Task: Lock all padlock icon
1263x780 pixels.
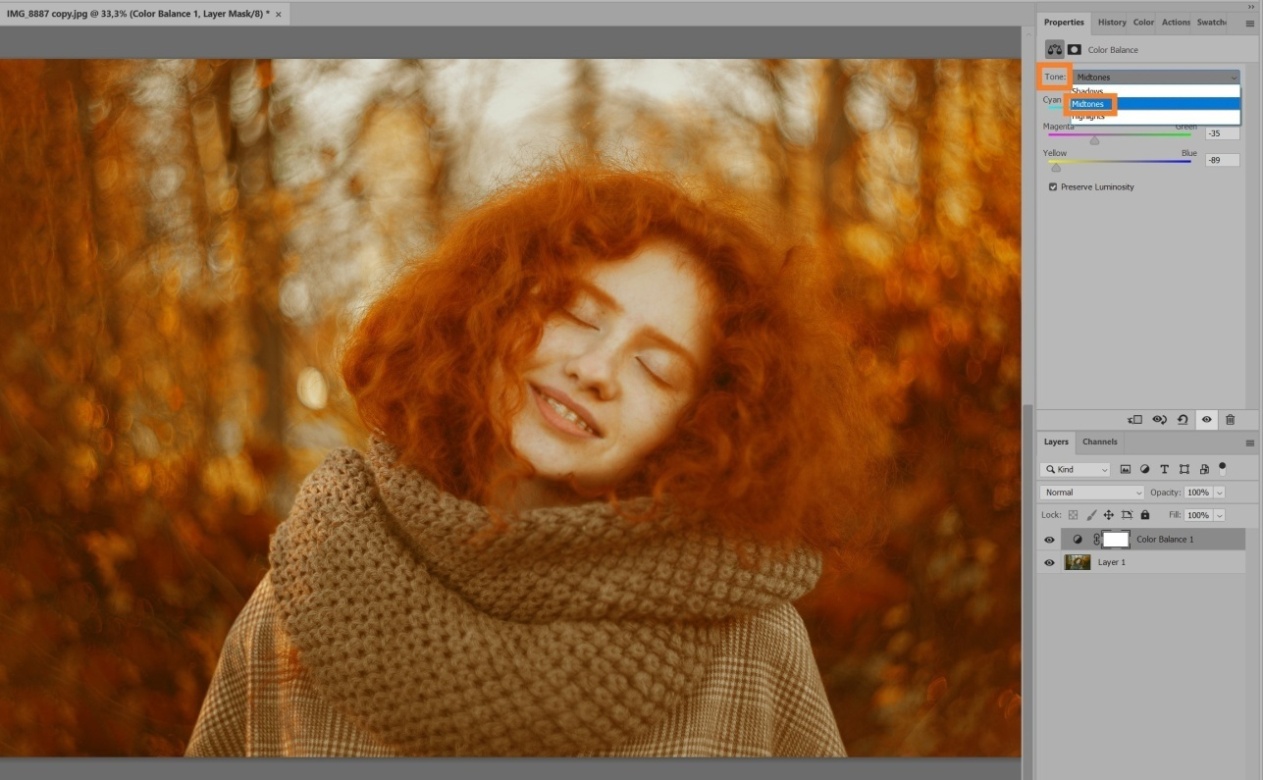Action: (x=1145, y=515)
